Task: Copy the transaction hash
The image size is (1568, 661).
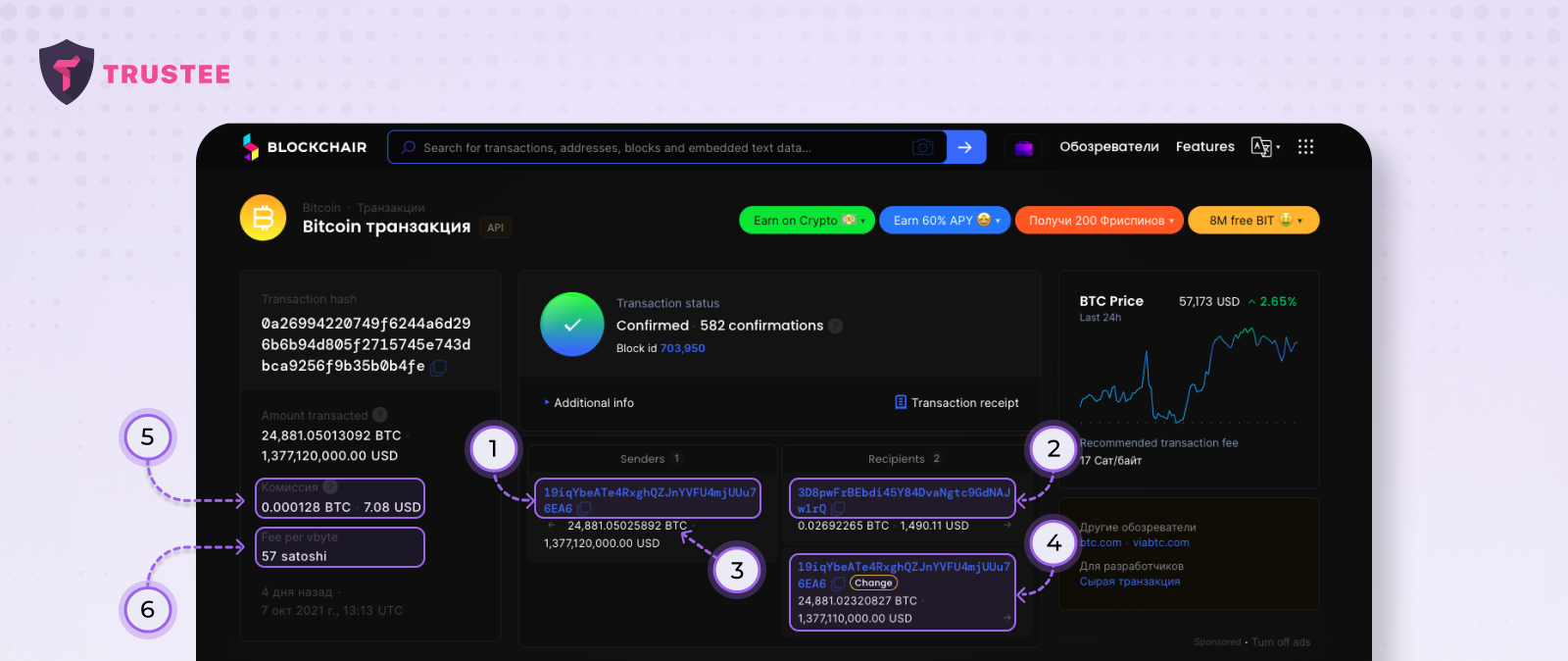Action: [439, 368]
